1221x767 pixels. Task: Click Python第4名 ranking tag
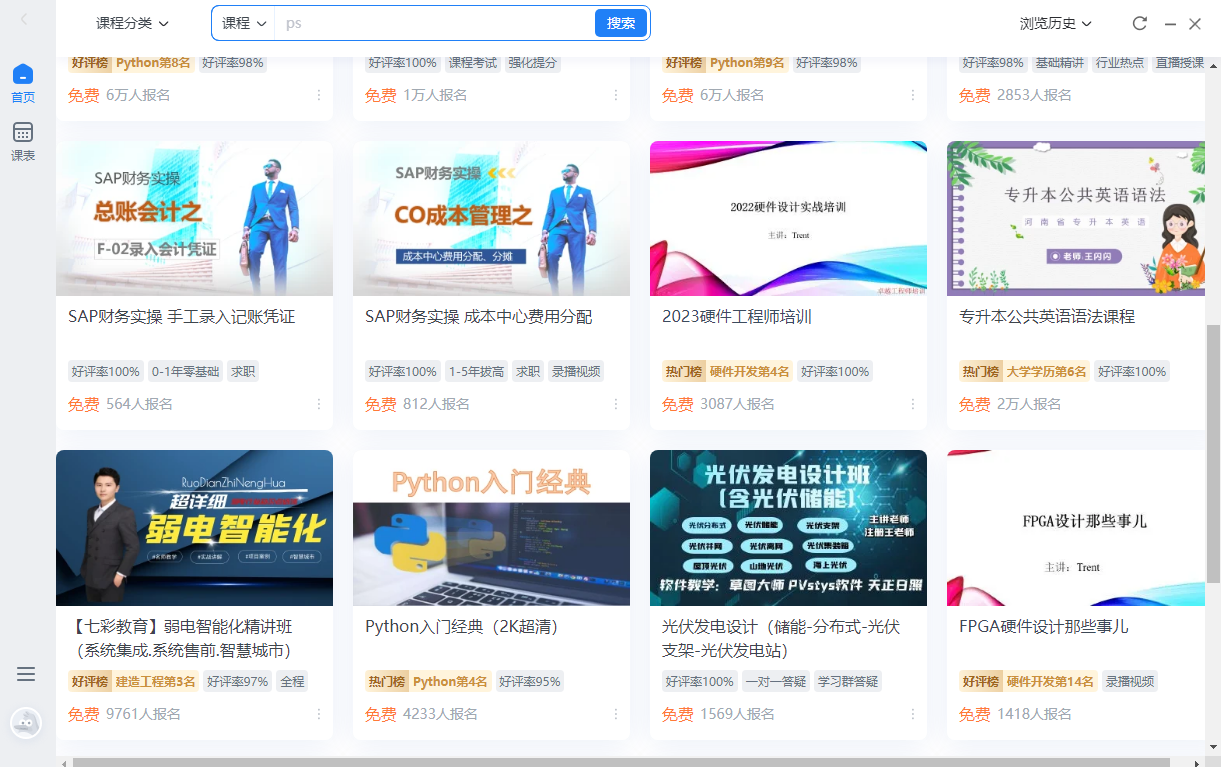tap(450, 682)
